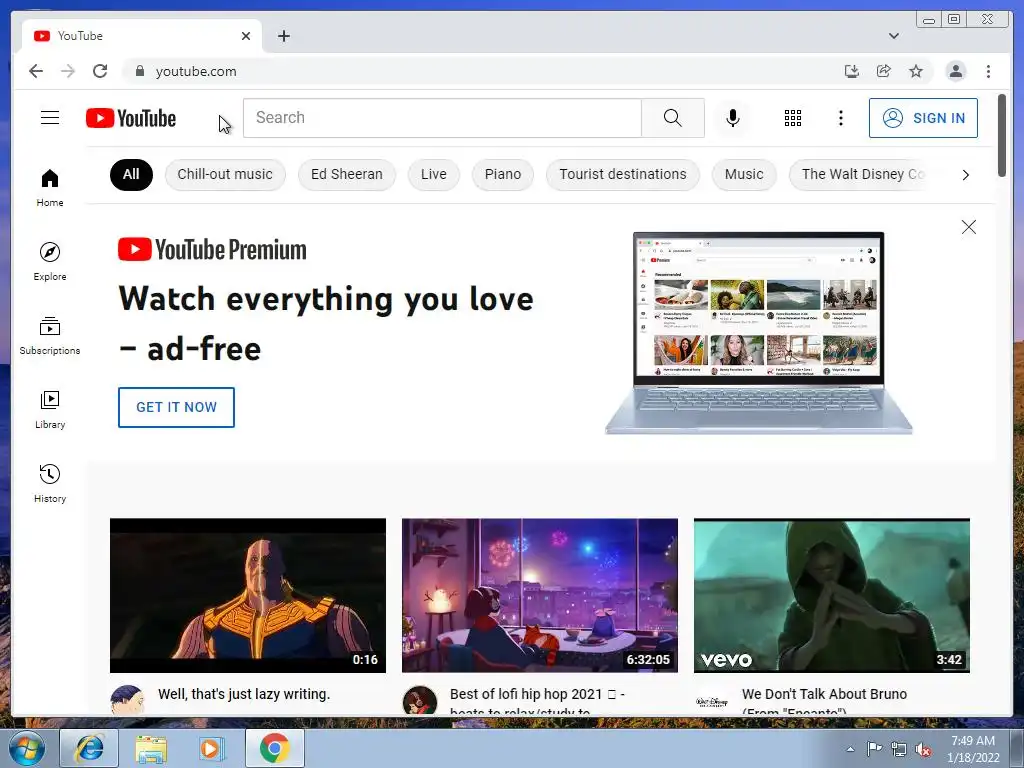Open Chrome three-dot menu

(x=988, y=71)
